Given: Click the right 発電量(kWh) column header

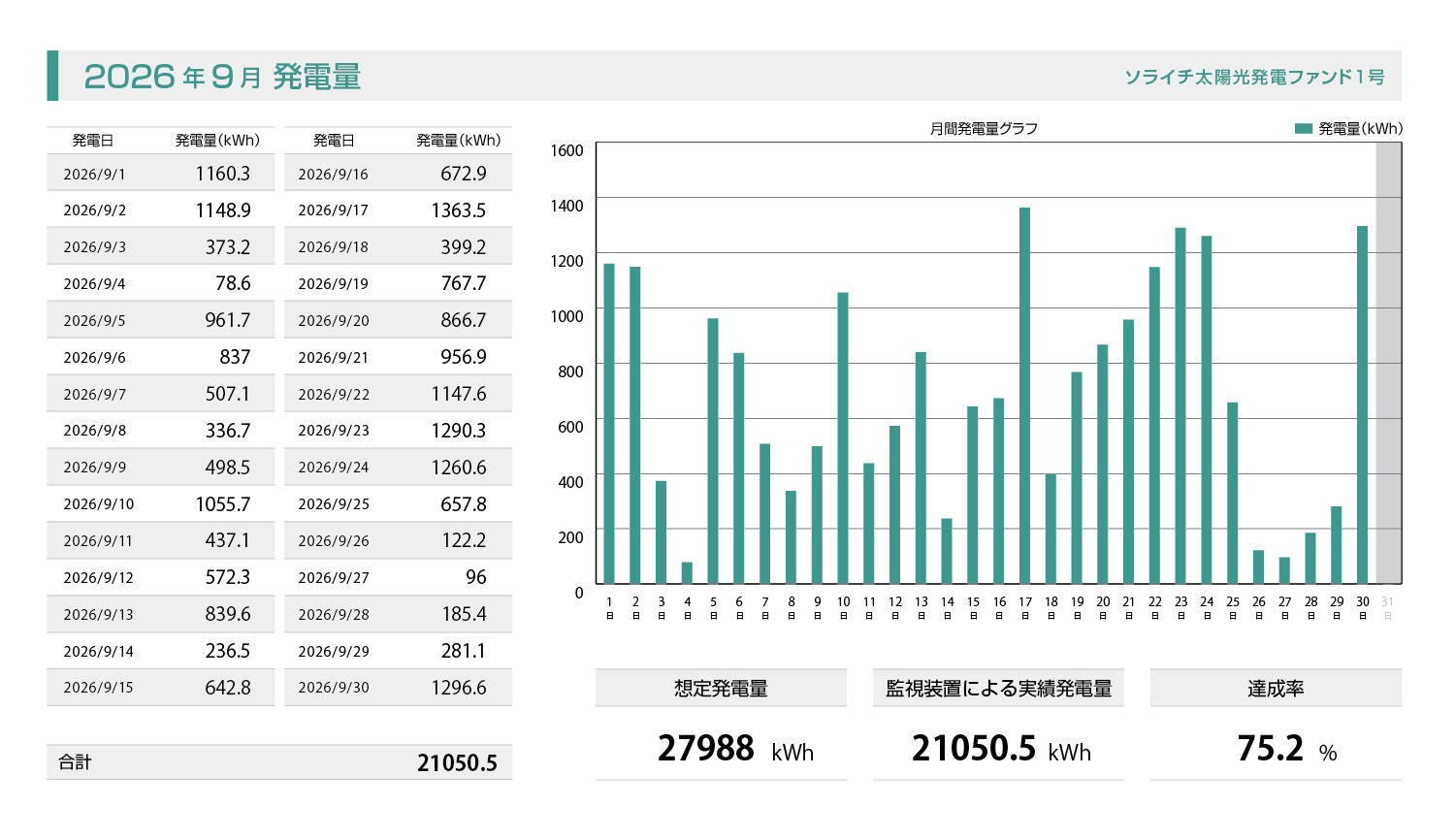Looking at the screenshot, I should [458, 141].
